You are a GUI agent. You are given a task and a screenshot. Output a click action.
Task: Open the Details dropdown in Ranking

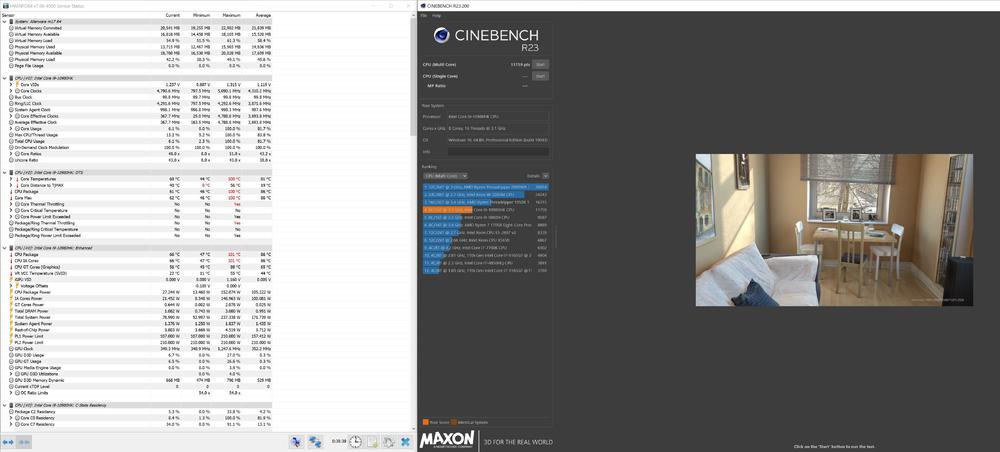[x=547, y=175]
